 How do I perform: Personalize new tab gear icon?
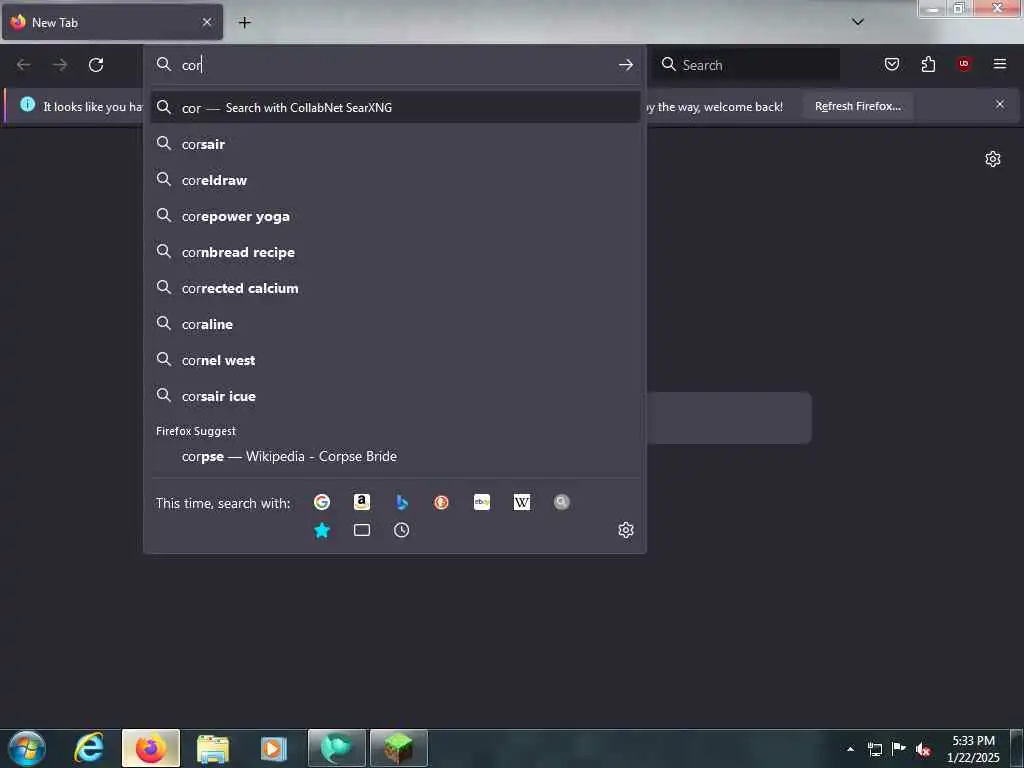pos(993,159)
